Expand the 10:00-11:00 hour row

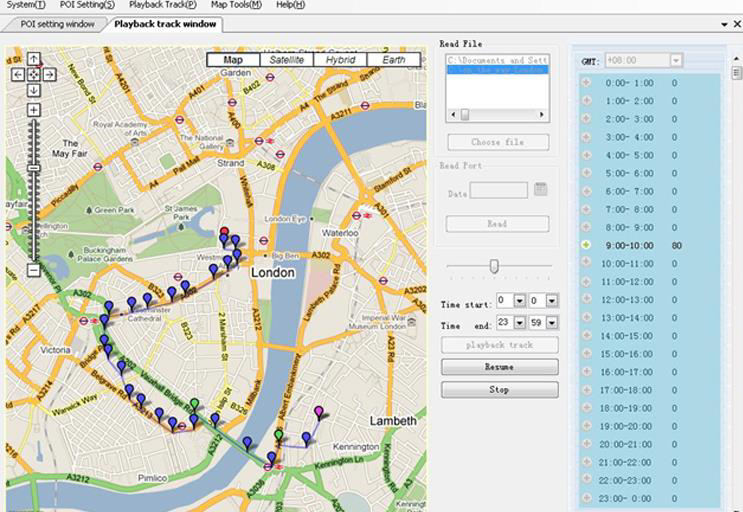[x=587, y=263]
